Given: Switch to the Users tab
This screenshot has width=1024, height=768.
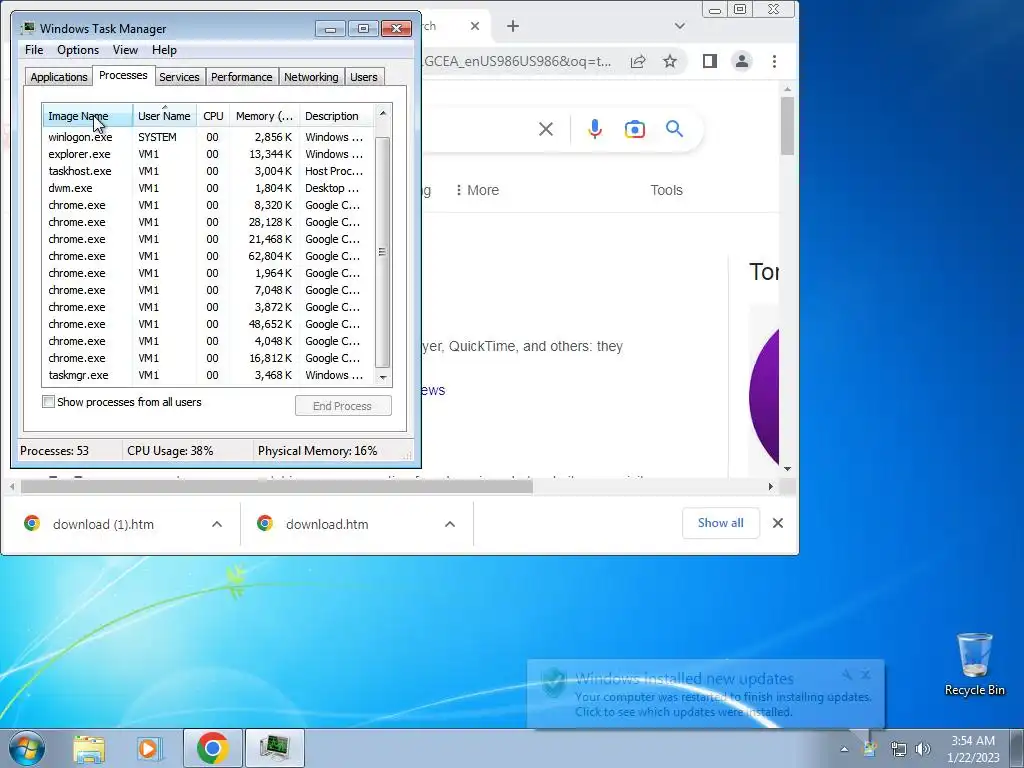Looking at the screenshot, I should point(364,77).
